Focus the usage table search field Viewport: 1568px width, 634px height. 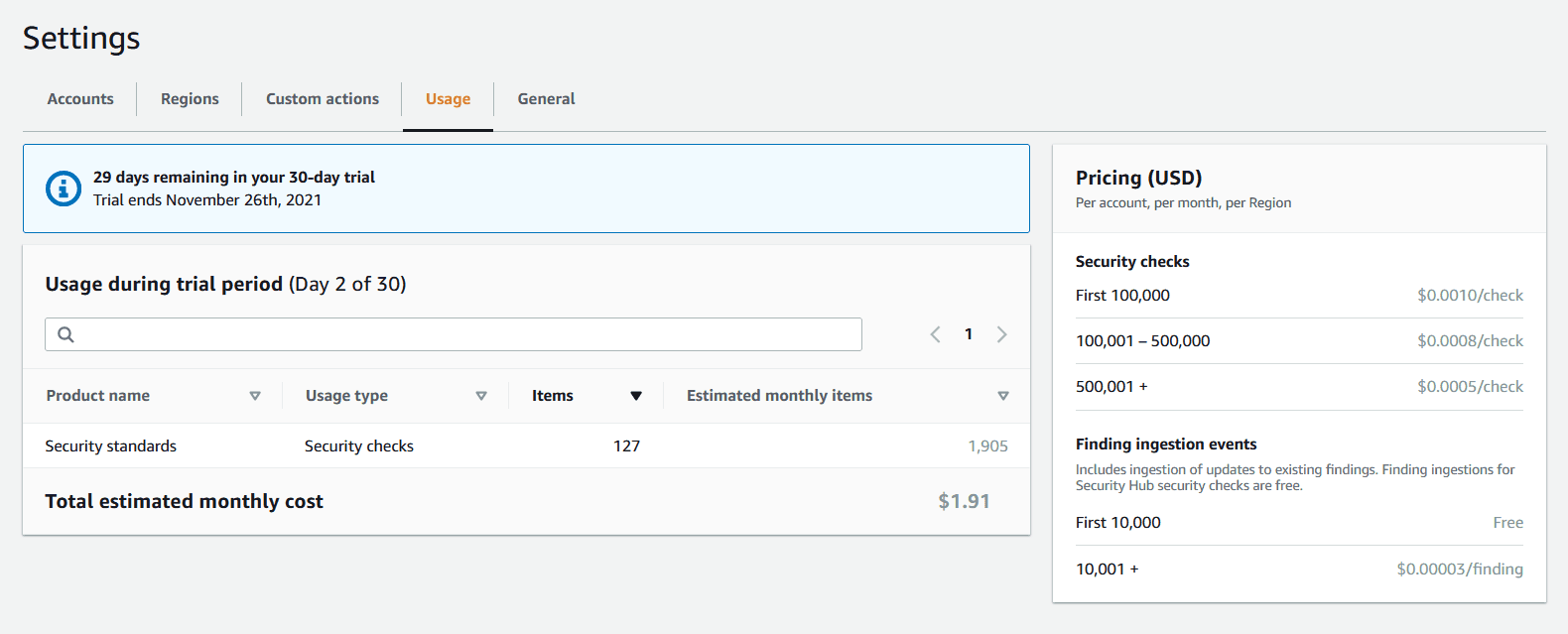[x=466, y=334]
